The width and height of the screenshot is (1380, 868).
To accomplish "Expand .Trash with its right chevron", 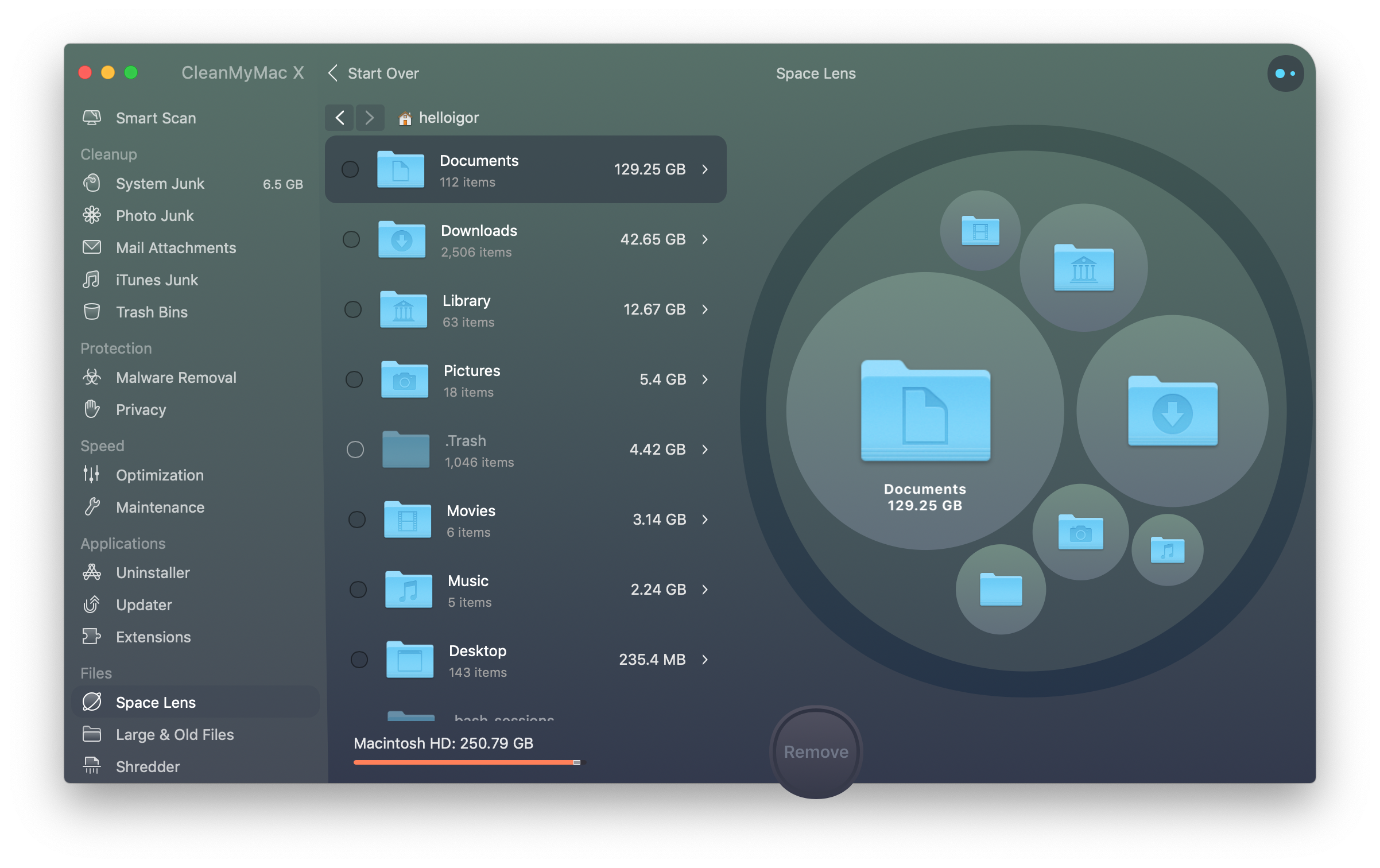I will [705, 449].
